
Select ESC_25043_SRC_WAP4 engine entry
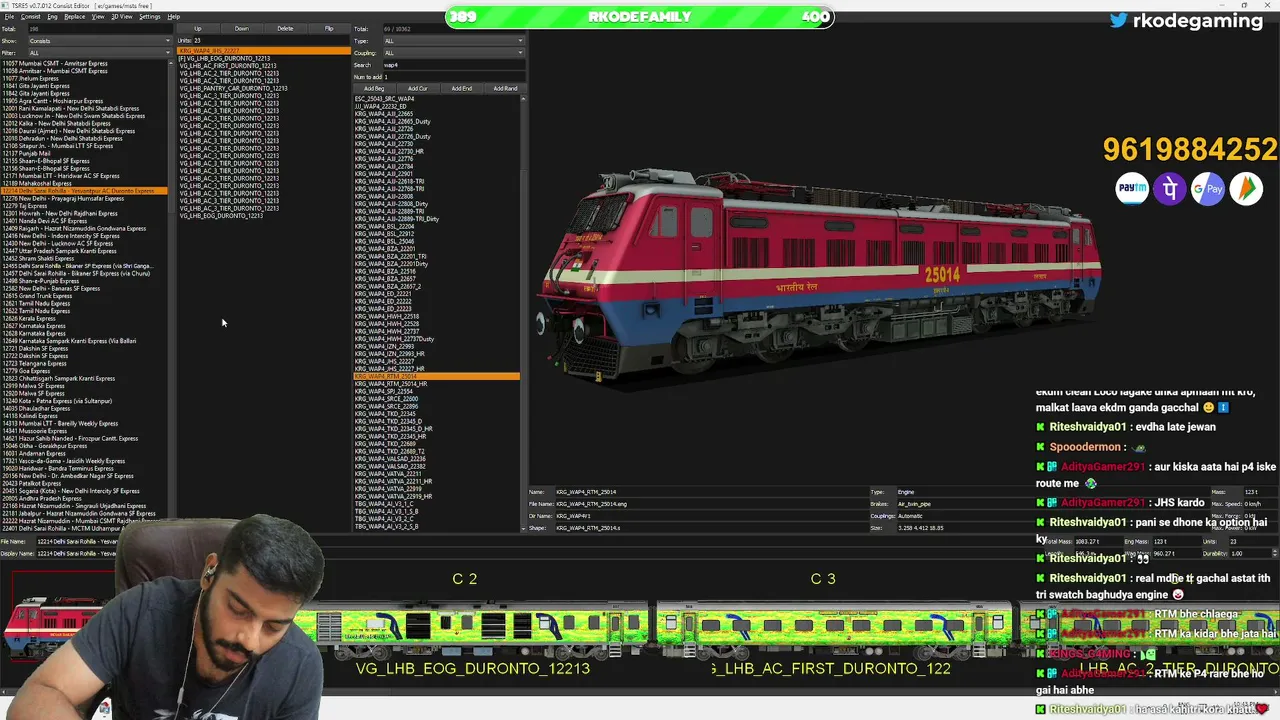tap(385, 99)
